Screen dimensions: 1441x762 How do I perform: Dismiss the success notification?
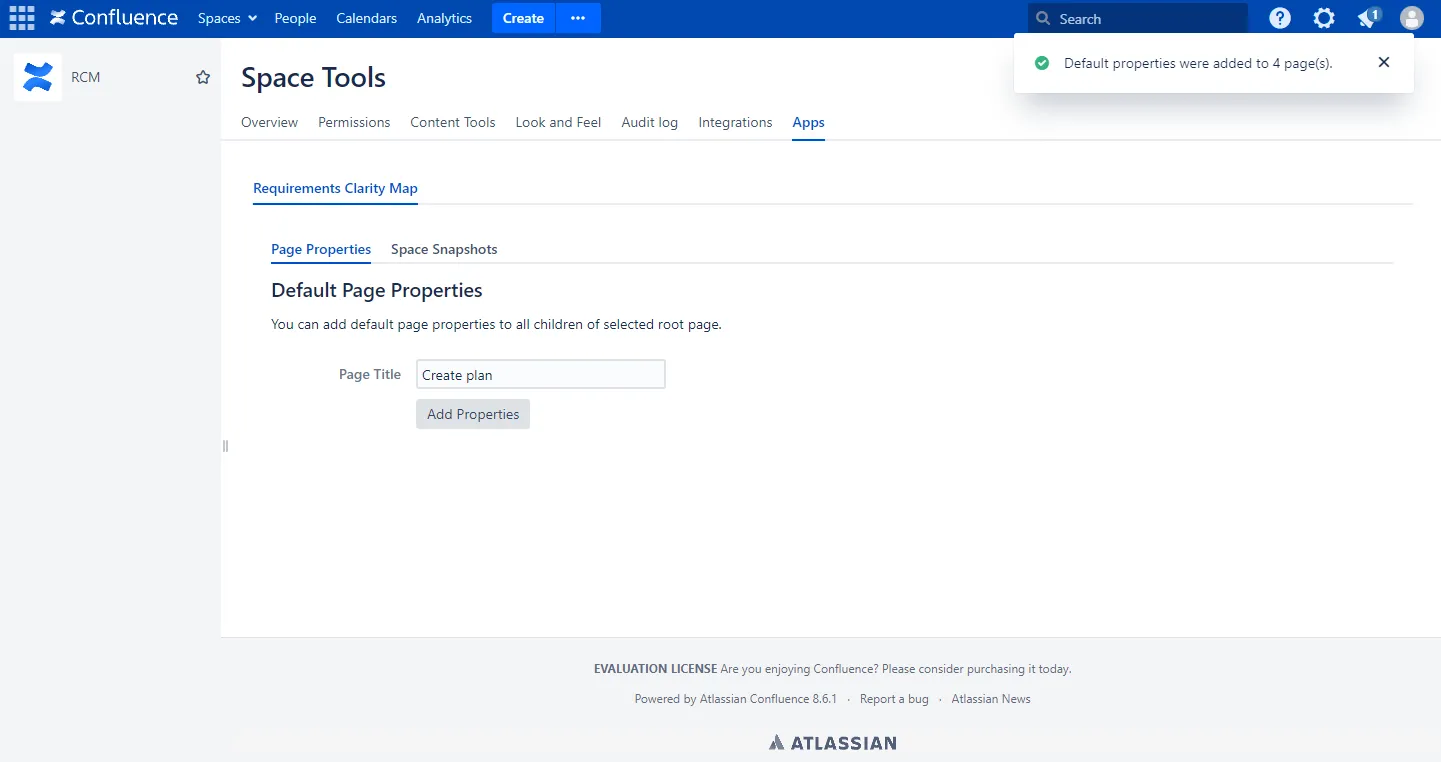1384,62
